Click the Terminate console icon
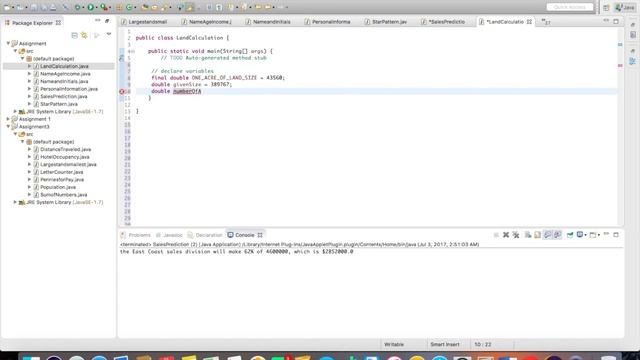The width and height of the screenshot is (640, 360). click(496, 235)
